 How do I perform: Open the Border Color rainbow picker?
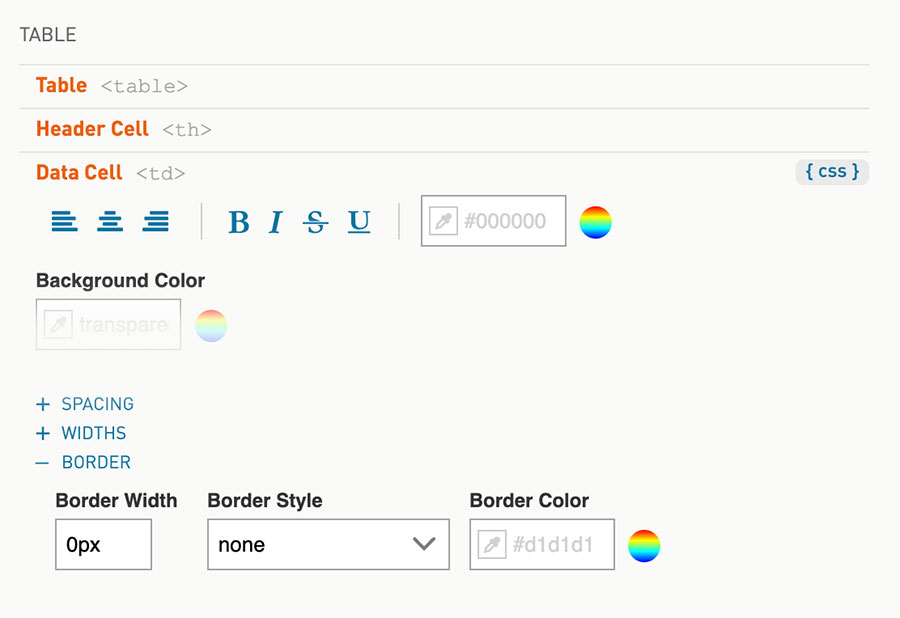[x=644, y=546]
